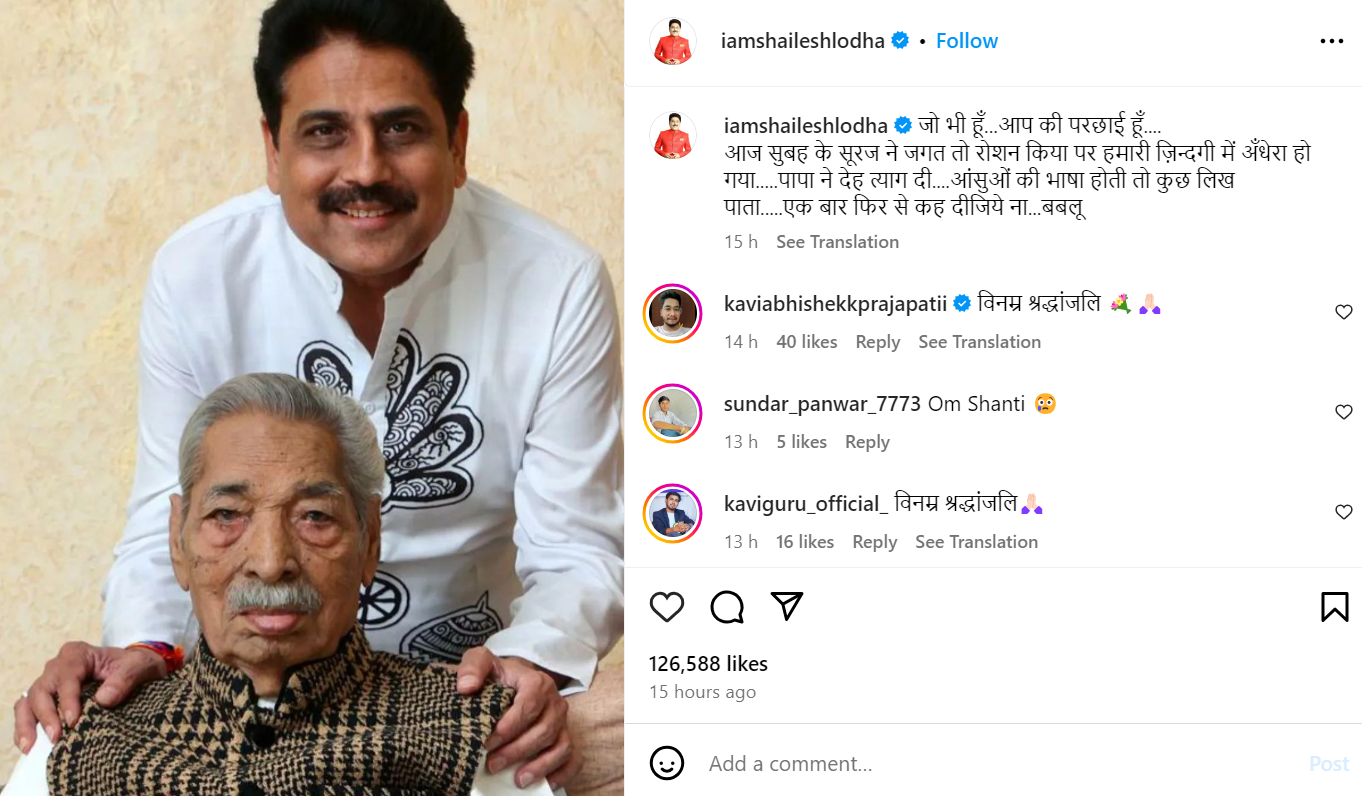Screen dimensions: 1362x796
Task: Open the three-dot more options menu
Action: [1332, 41]
